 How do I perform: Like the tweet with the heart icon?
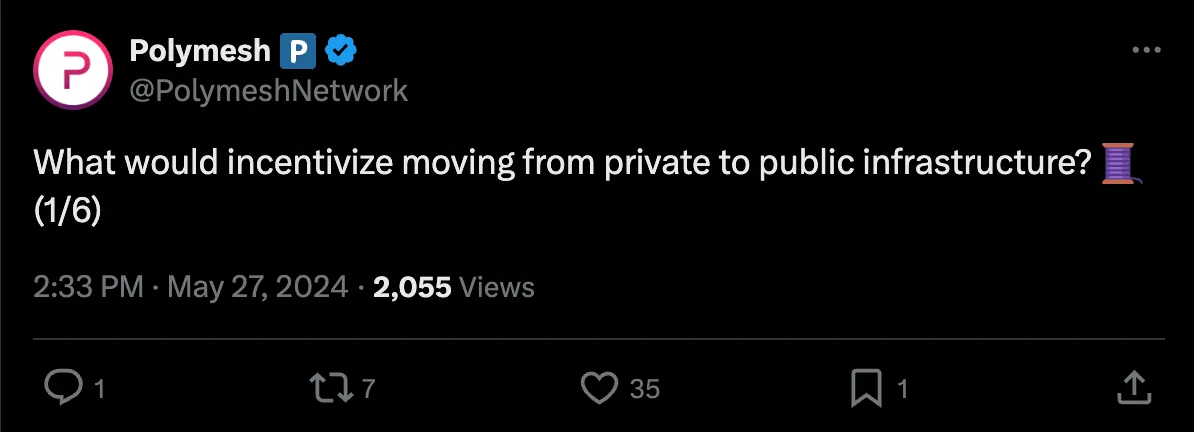600,388
